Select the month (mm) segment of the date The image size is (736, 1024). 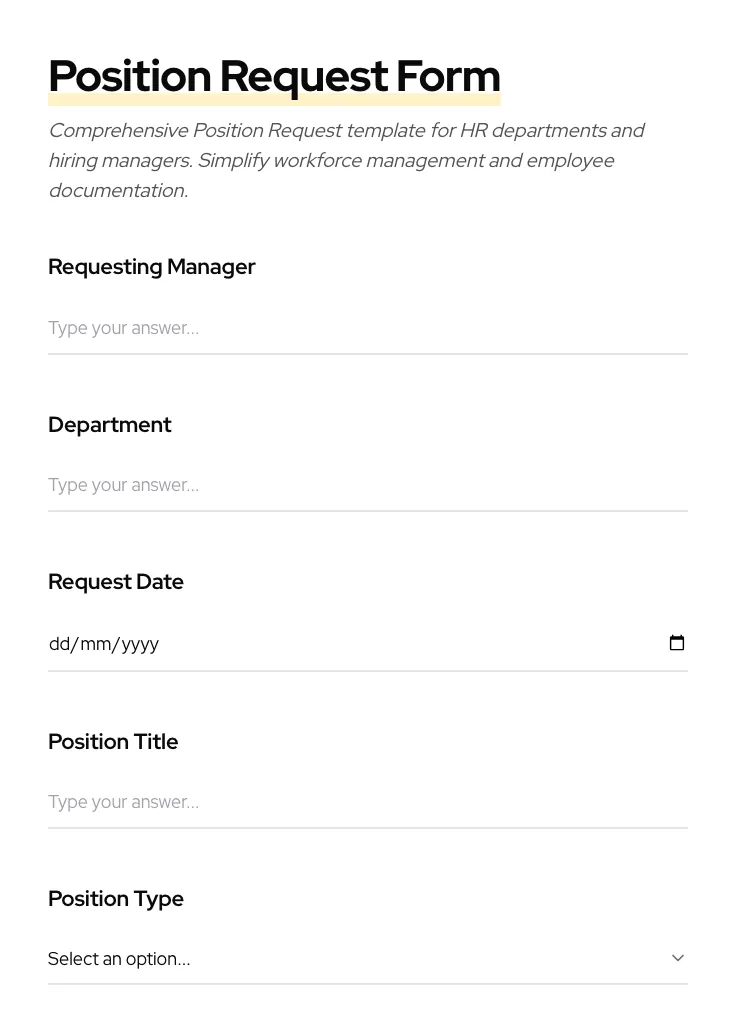point(96,644)
